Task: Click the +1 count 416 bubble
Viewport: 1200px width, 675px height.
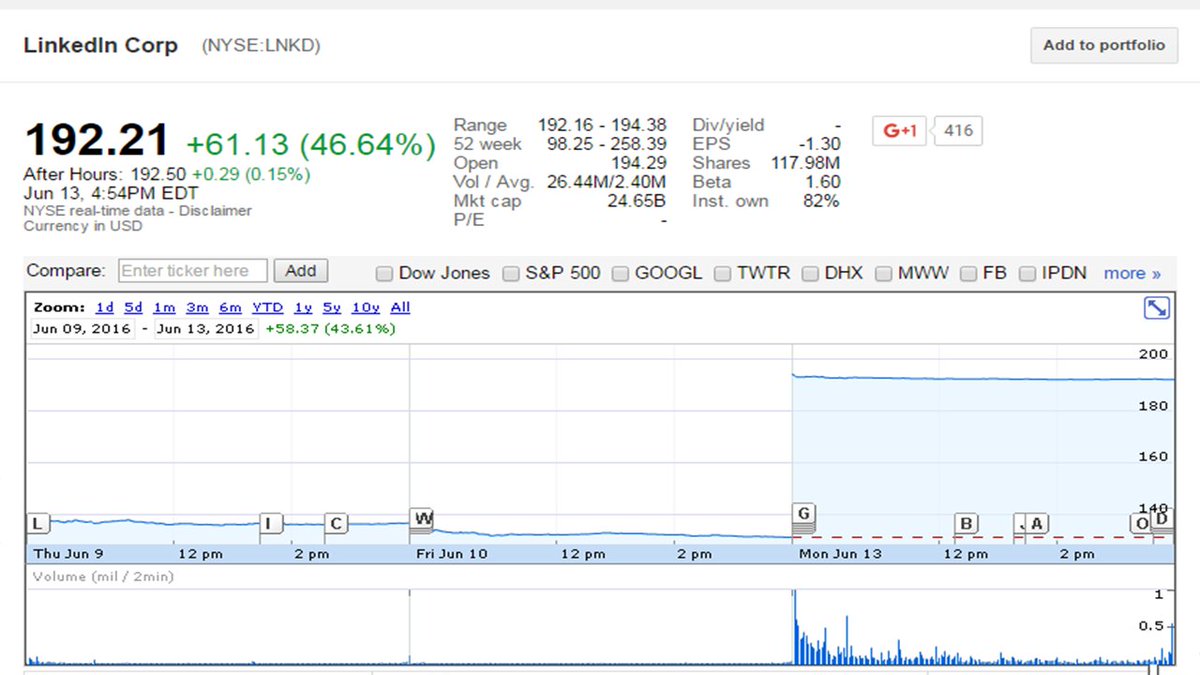Action: [958, 130]
